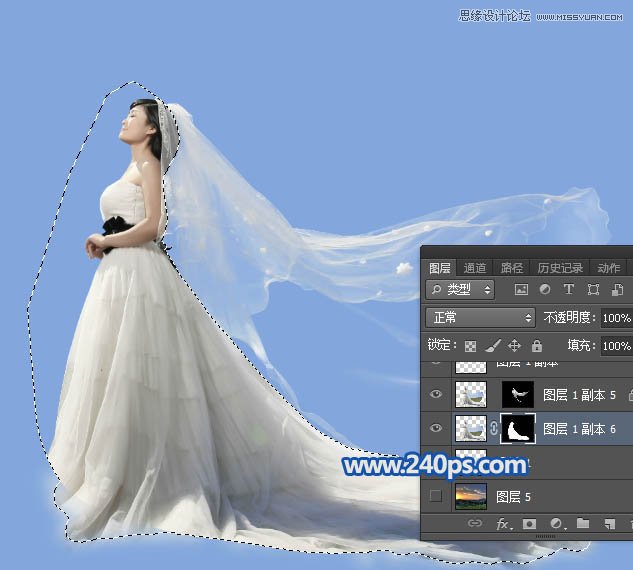Screen dimensions: 633x570
Task: Hide layer 图层 1 副本 6
Action: tap(436, 428)
